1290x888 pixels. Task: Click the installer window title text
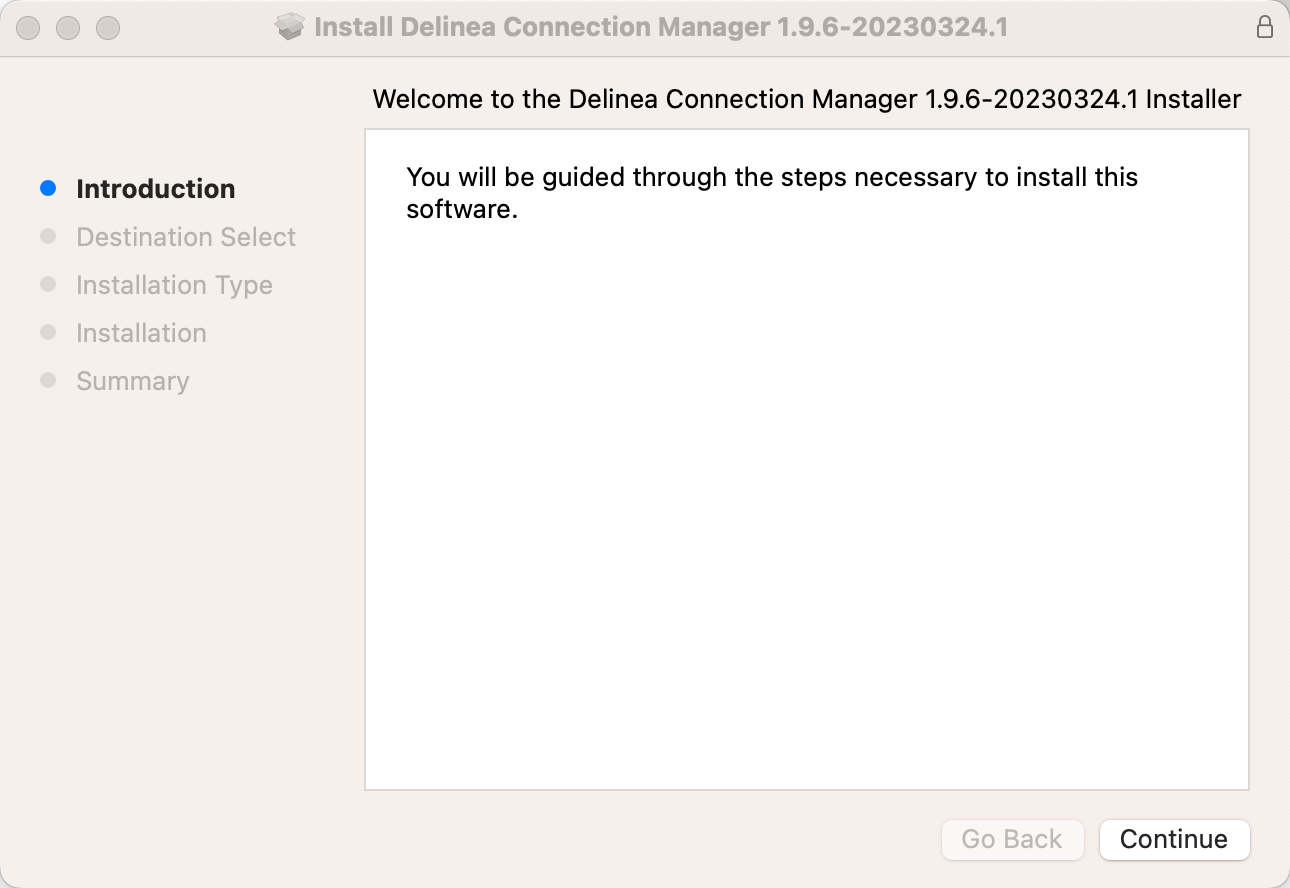click(660, 27)
